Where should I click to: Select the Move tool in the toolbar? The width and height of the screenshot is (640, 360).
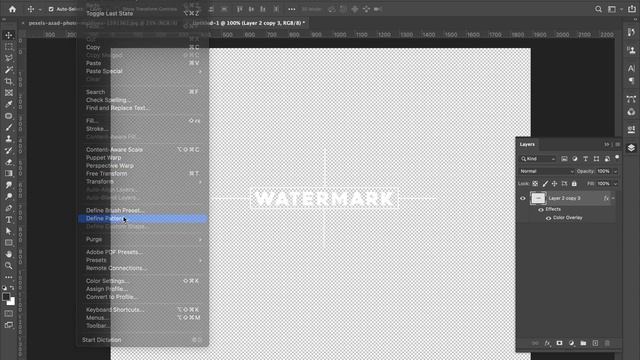(9, 36)
